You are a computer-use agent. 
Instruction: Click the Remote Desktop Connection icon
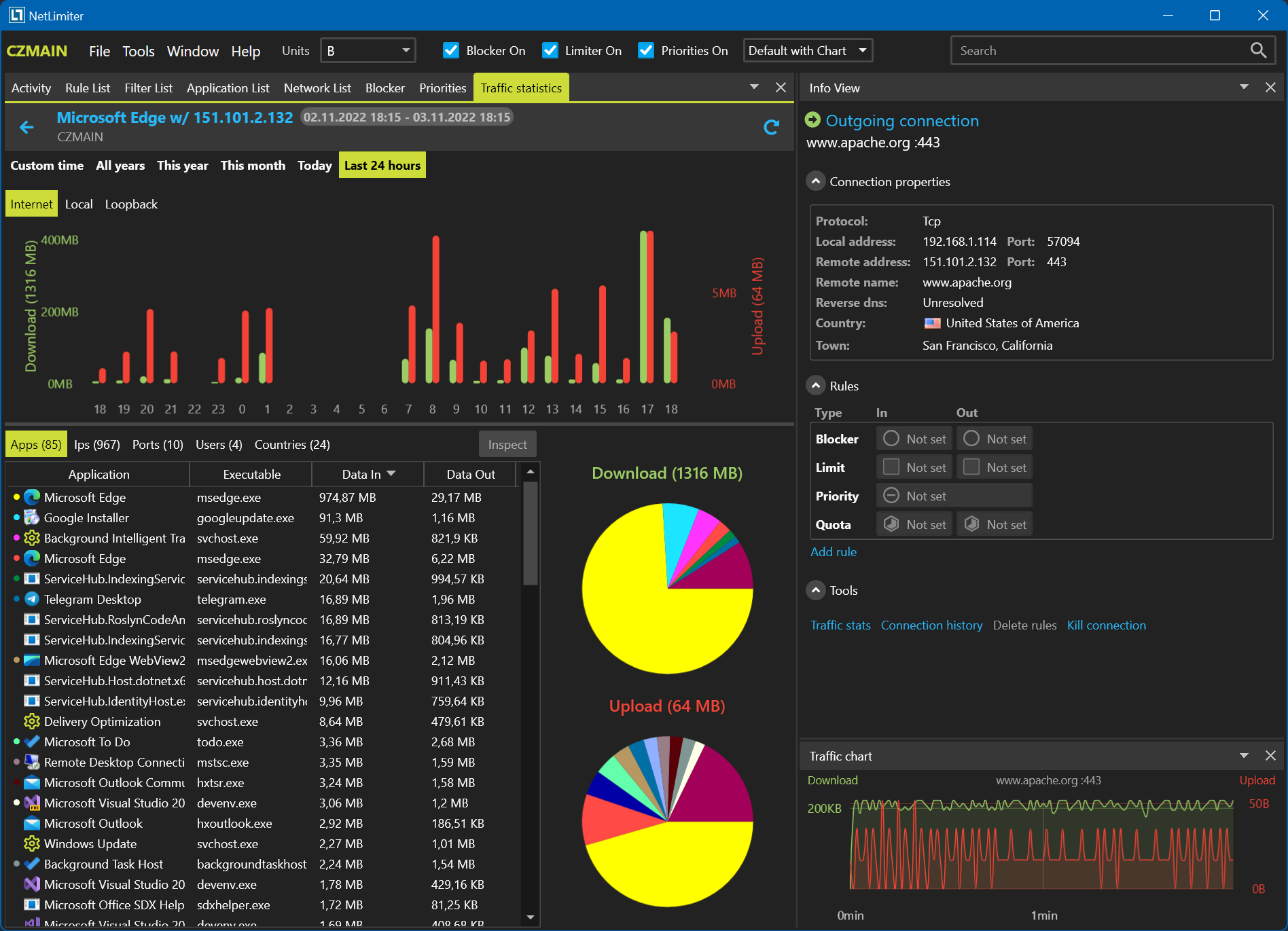(32, 762)
